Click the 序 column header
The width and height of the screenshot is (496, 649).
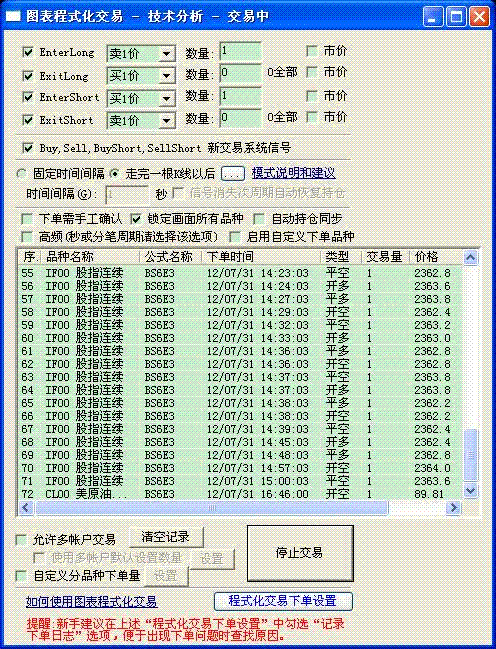pos(29,257)
